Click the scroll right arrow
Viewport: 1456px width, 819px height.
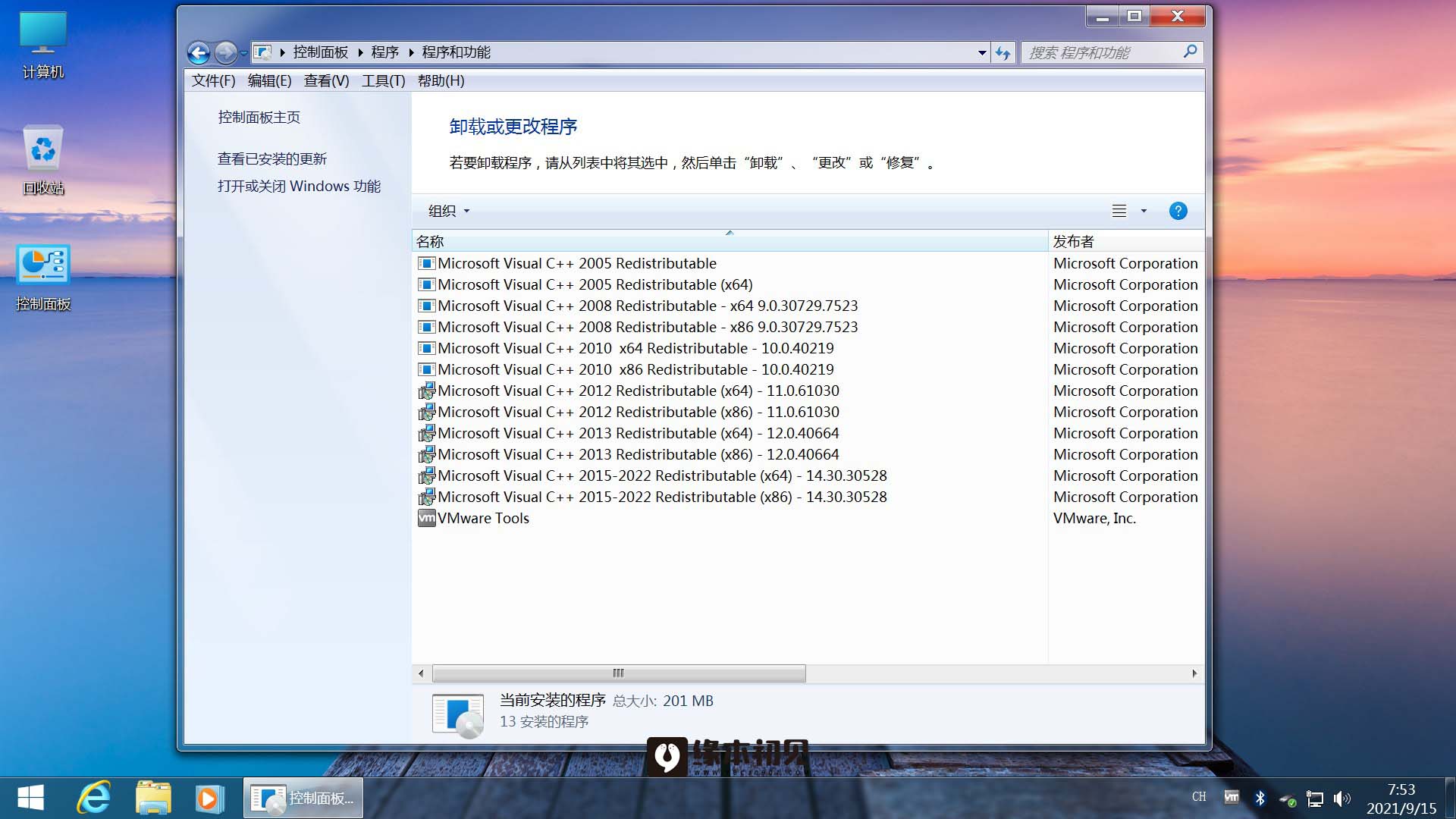pyautogui.click(x=1194, y=673)
